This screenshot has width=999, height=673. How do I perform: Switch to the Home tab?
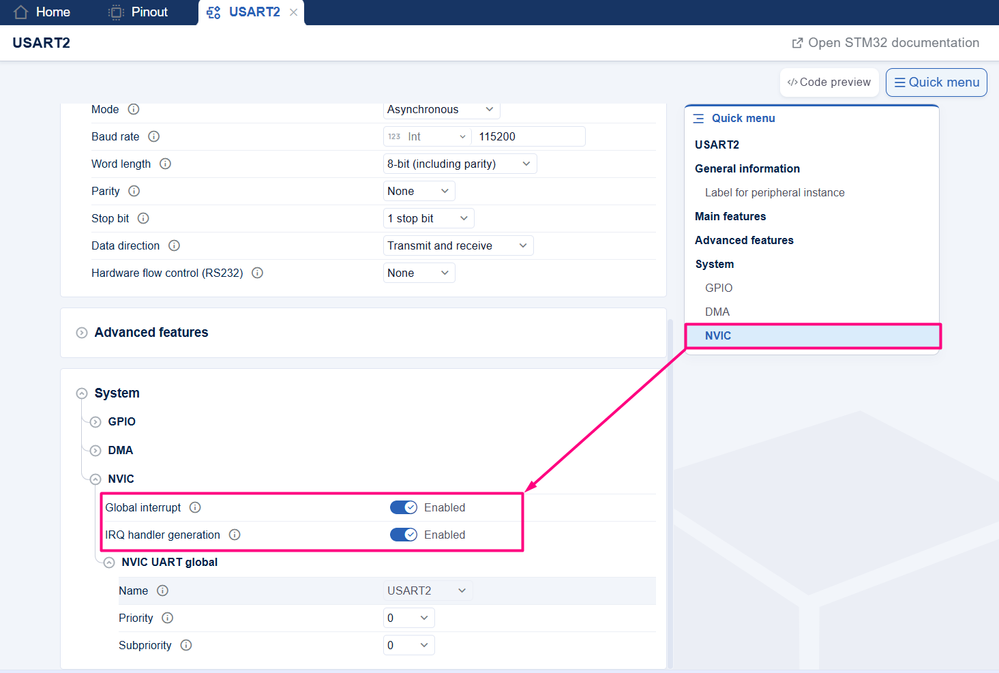click(x=42, y=12)
